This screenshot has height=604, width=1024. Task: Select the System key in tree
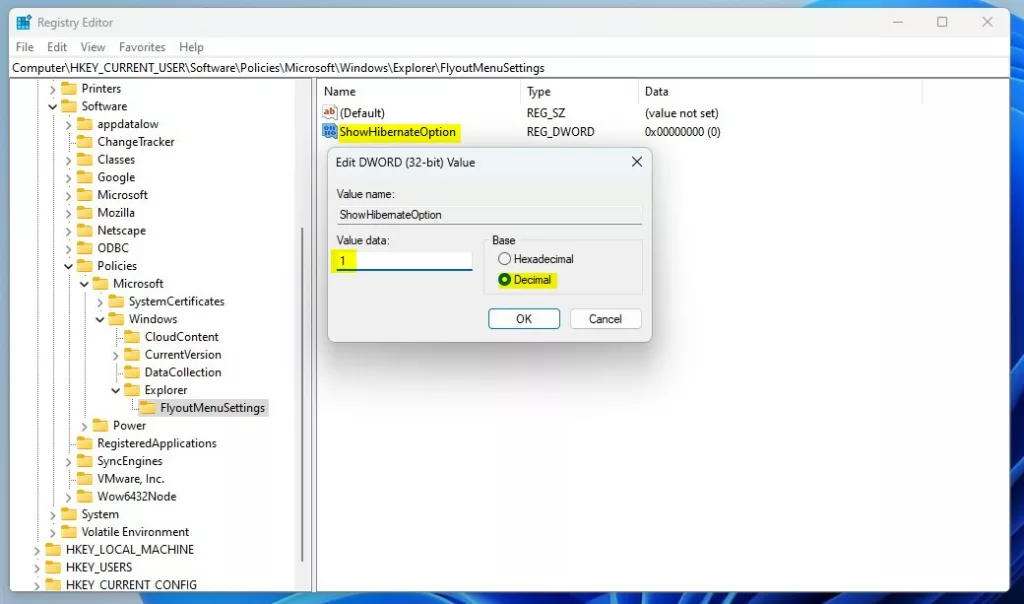coord(100,515)
